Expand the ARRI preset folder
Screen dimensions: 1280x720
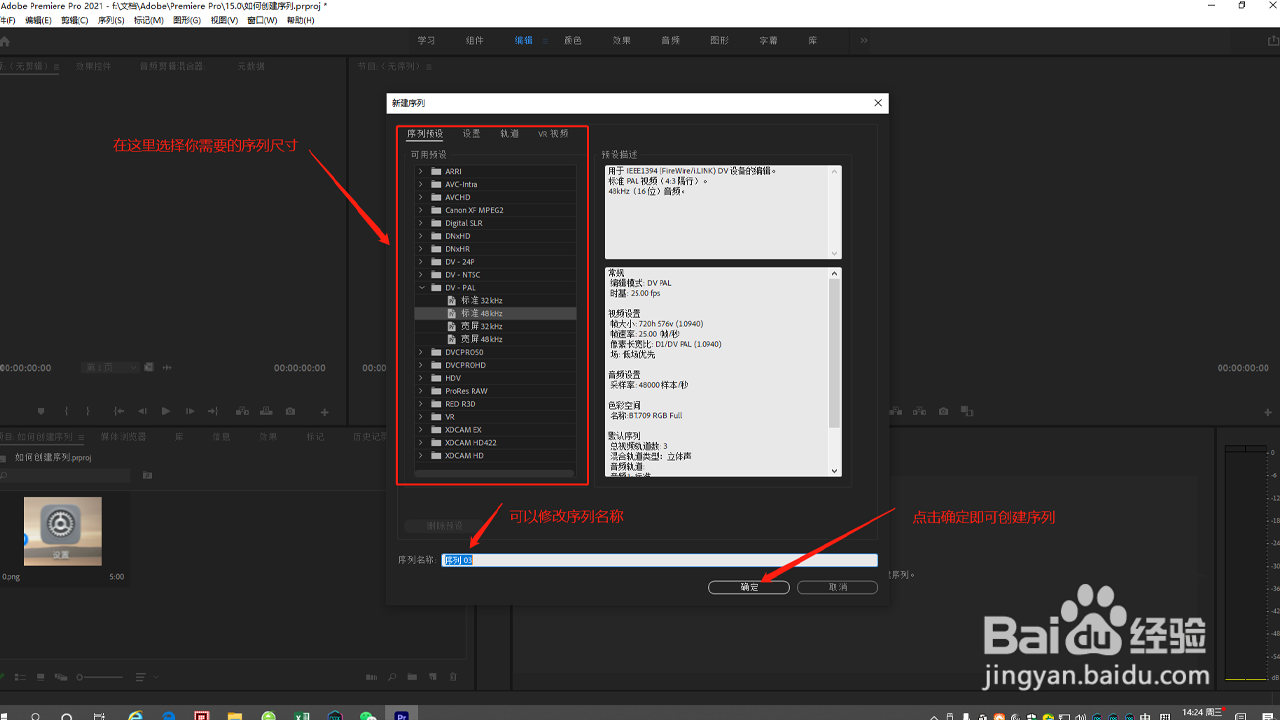point(421,171)
